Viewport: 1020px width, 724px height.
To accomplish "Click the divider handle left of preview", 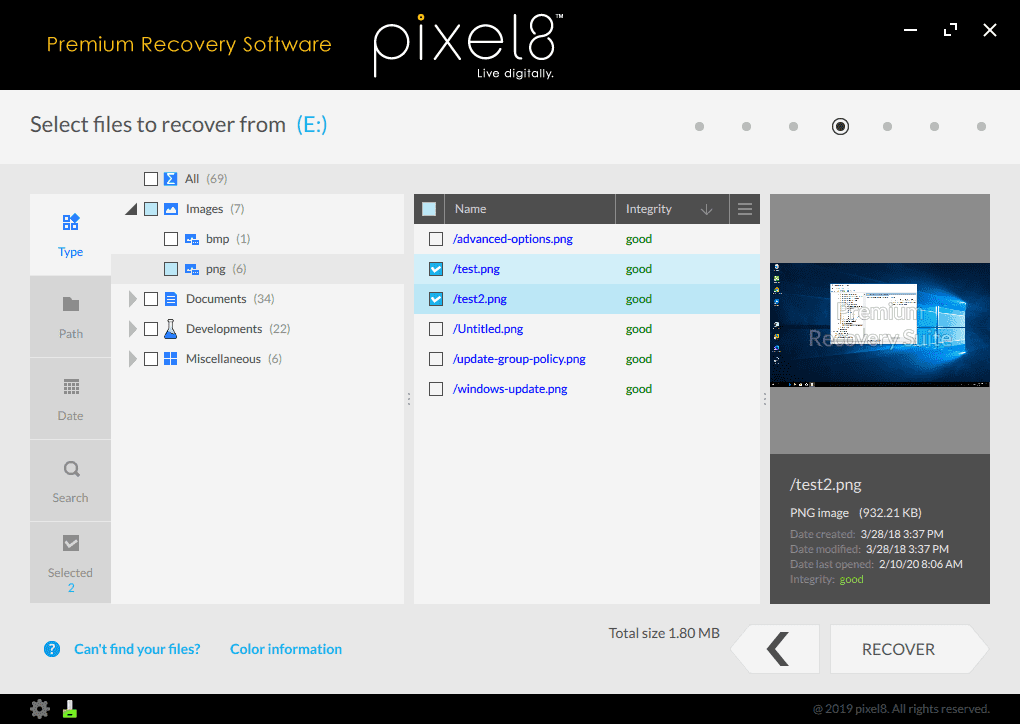I will pyautogui.click(x=764, y=399).
